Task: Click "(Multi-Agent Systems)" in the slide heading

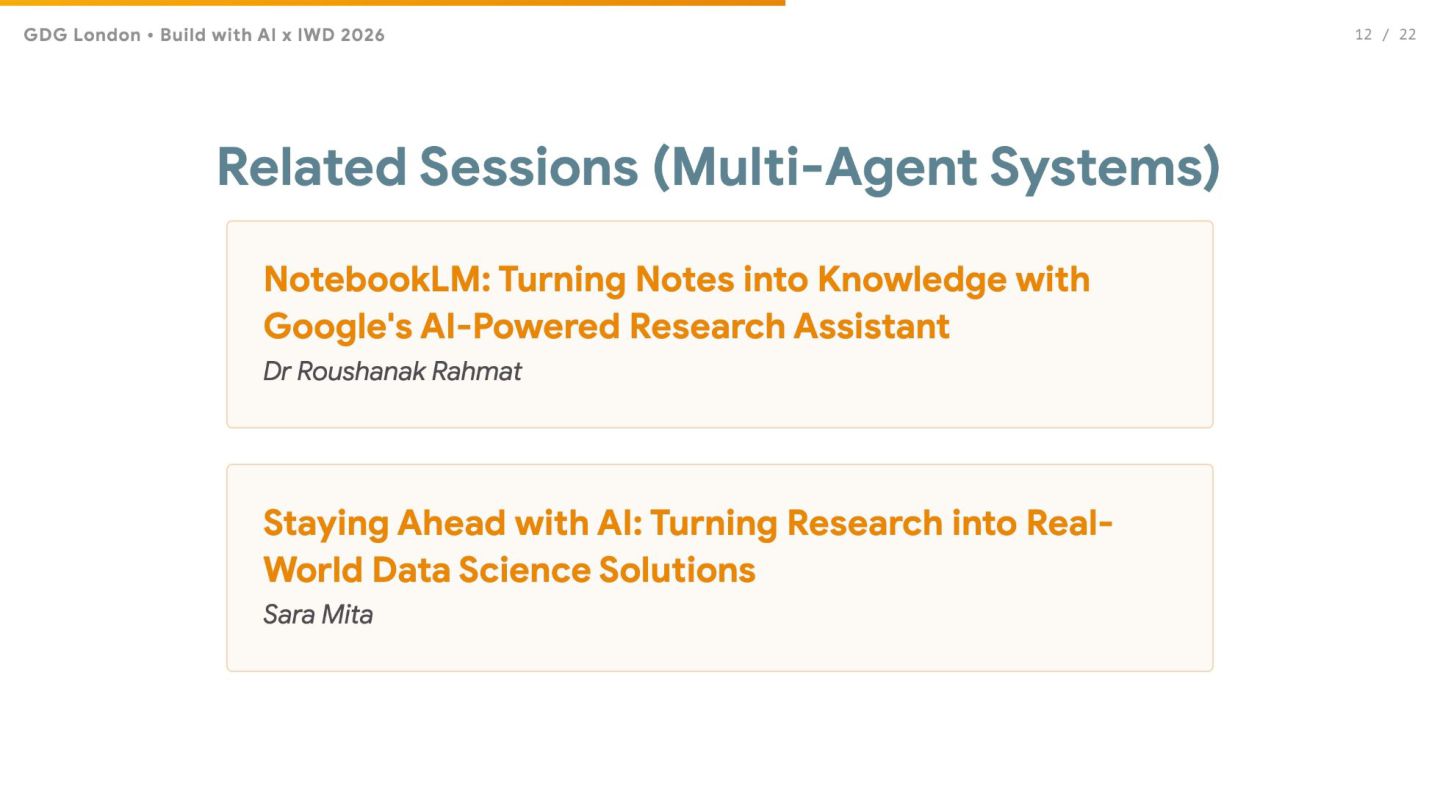Action: tap(936, 167)
